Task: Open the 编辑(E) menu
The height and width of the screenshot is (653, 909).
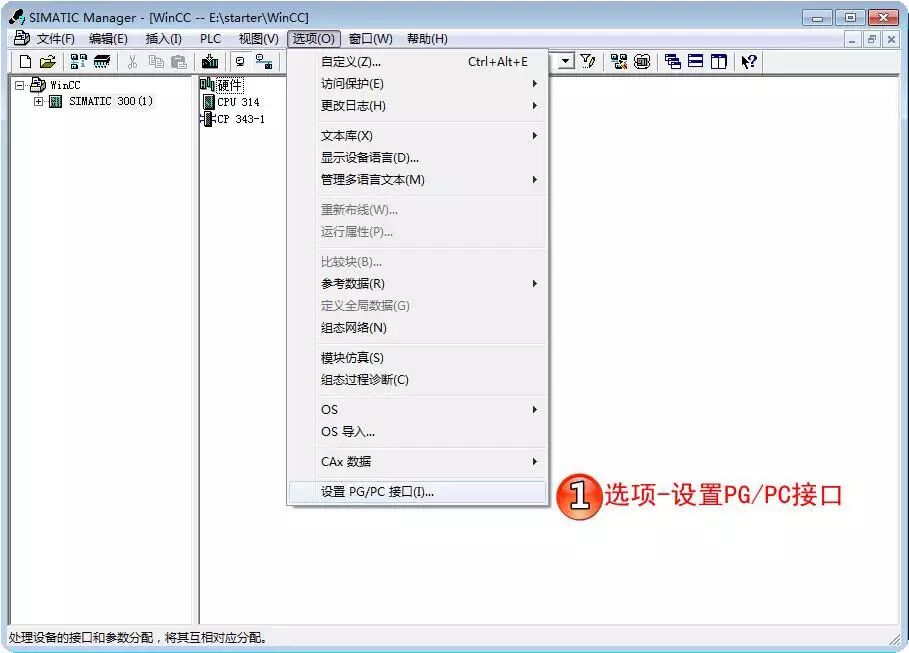Action: tap(108, 39)
